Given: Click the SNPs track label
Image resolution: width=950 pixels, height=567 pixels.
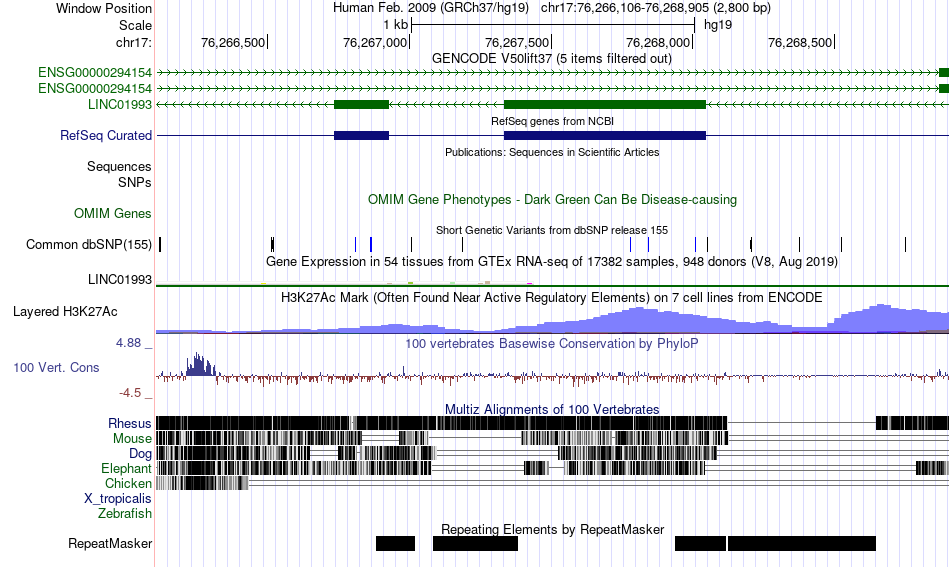Looking at the screenshot, I should click(x=135, y=182).
